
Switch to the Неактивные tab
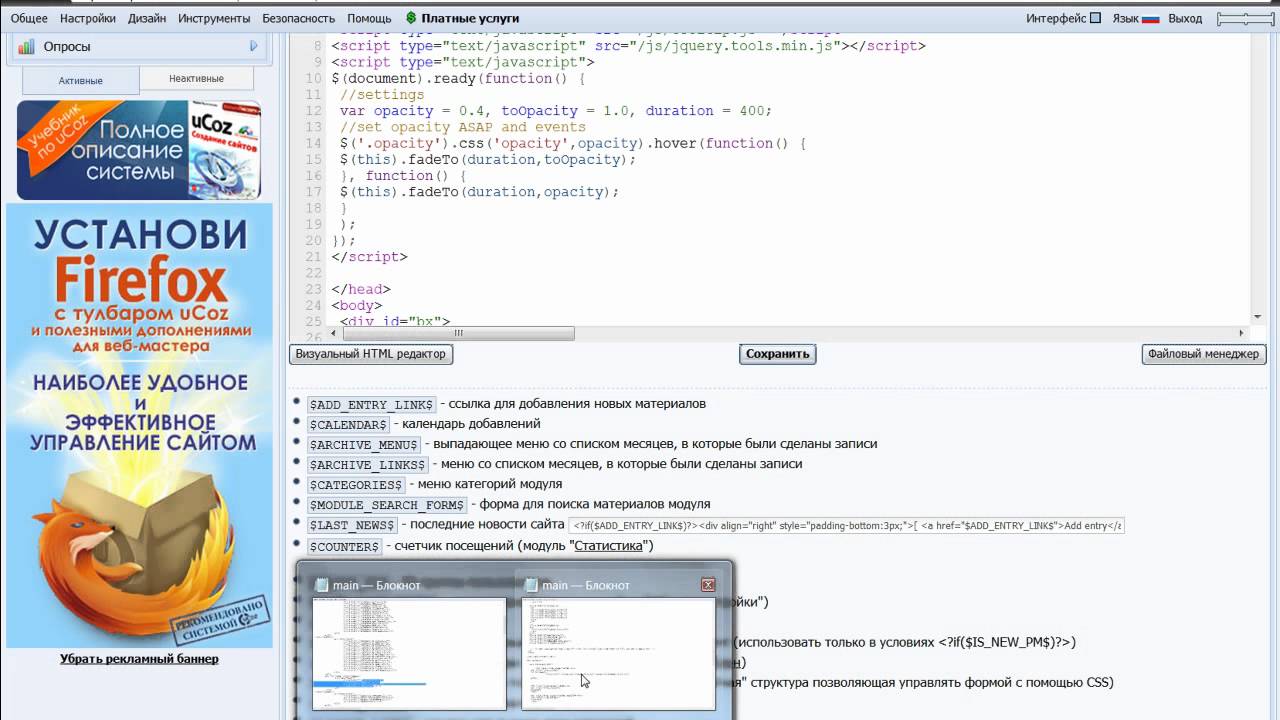point(196,78)
